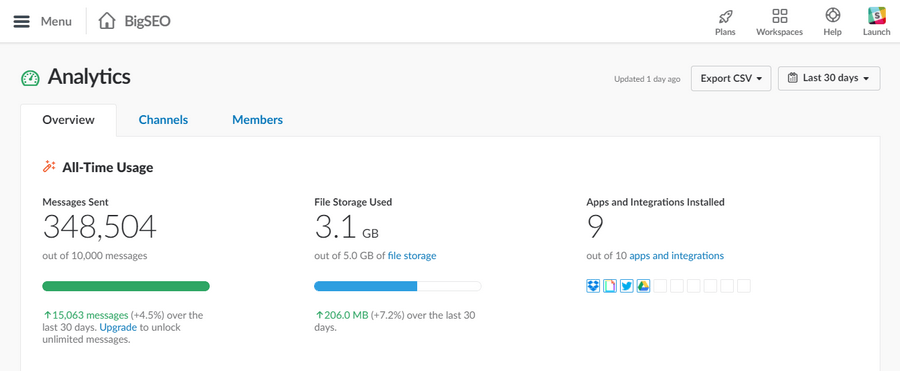
Task: Open the apps and integrations link
Action: (677, 256)
